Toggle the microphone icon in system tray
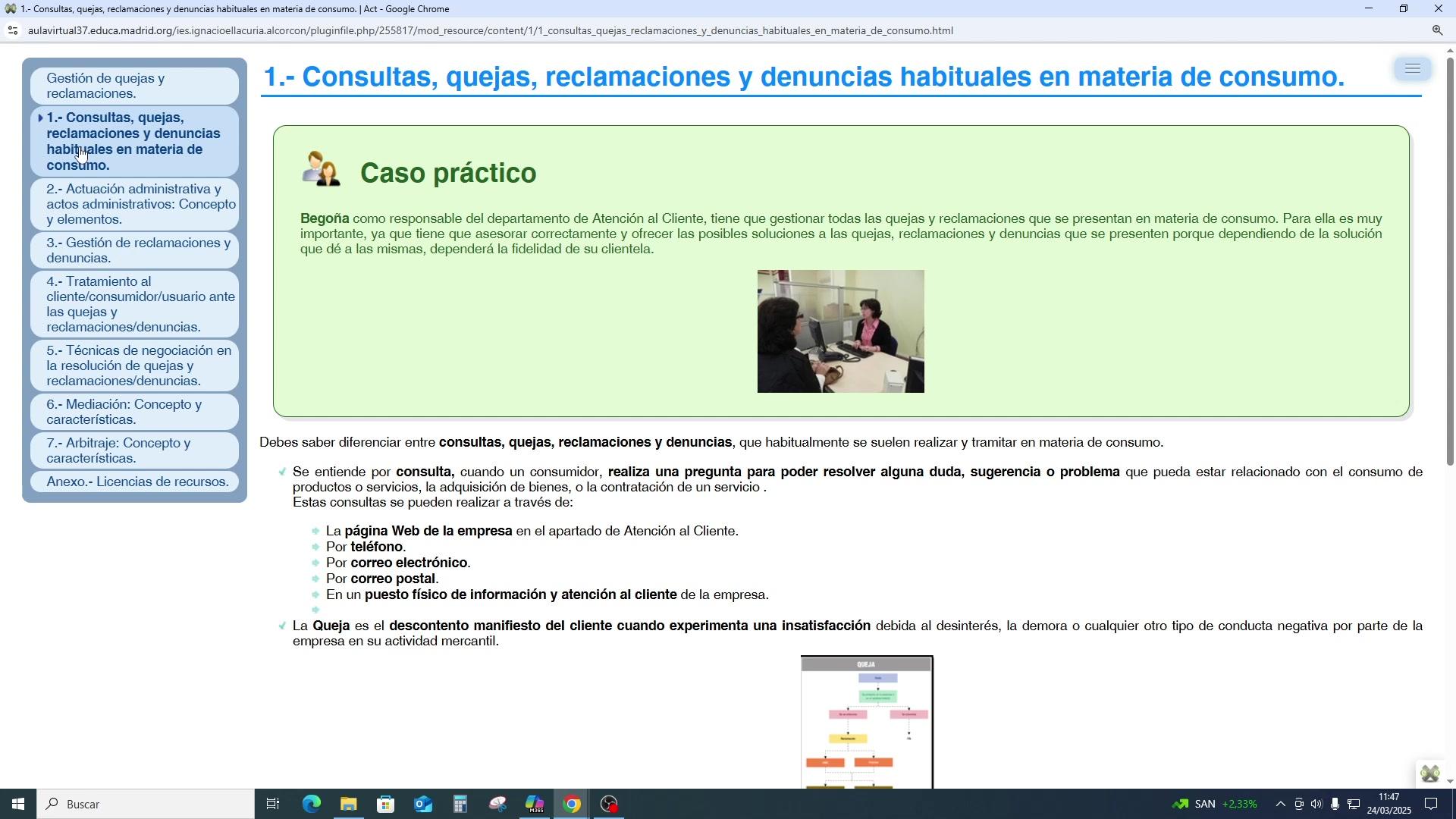The width and height of the screenshot is (1456, 819). point(1335,804)
